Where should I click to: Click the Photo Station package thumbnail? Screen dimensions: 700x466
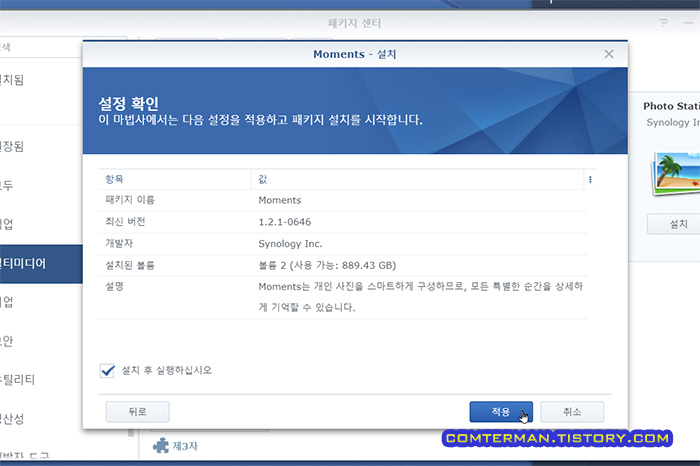click(676, 174)
